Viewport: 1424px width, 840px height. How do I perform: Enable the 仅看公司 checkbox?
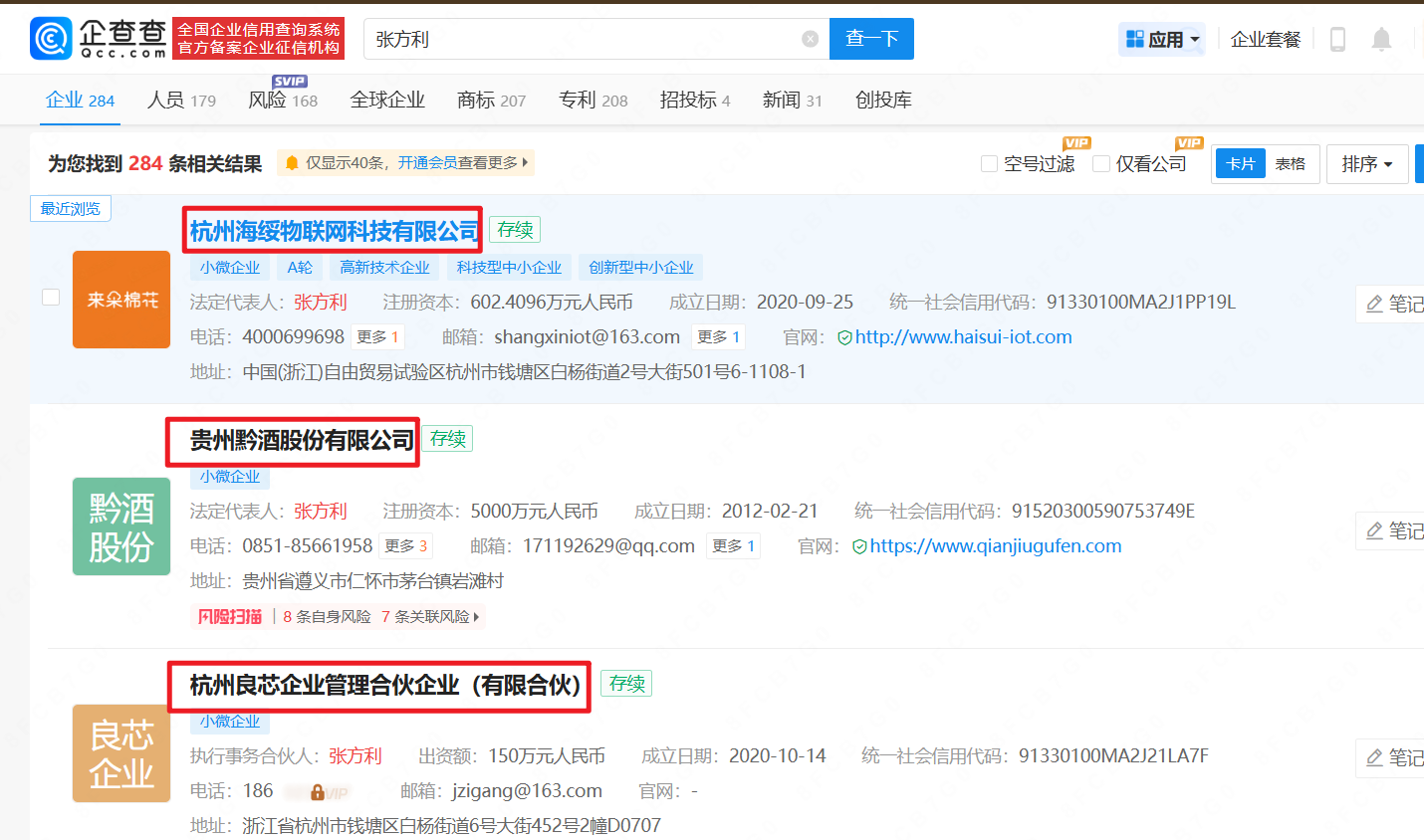click(1101, 163)
